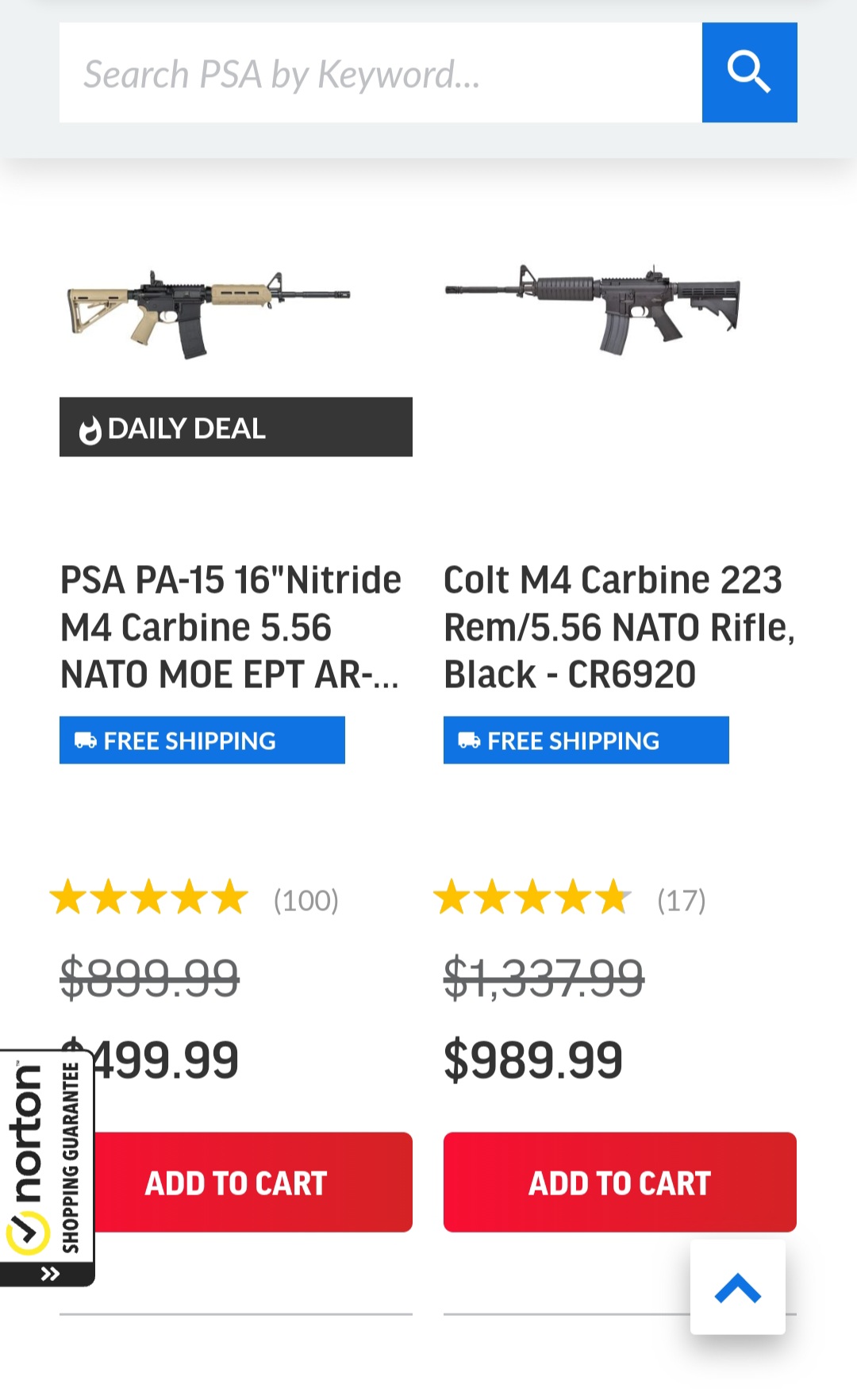
Task: Open the Colt M4 Carbine product image
Action: coord(593,310)
